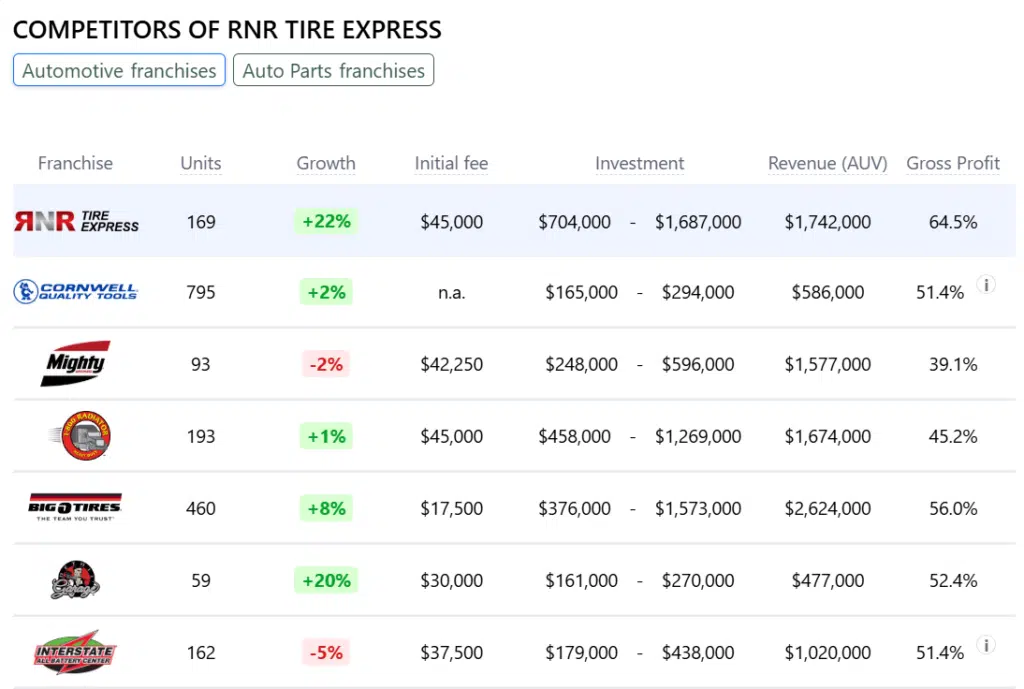Open the Cornwell Quality Tools logo

click(x=76, y=292)
